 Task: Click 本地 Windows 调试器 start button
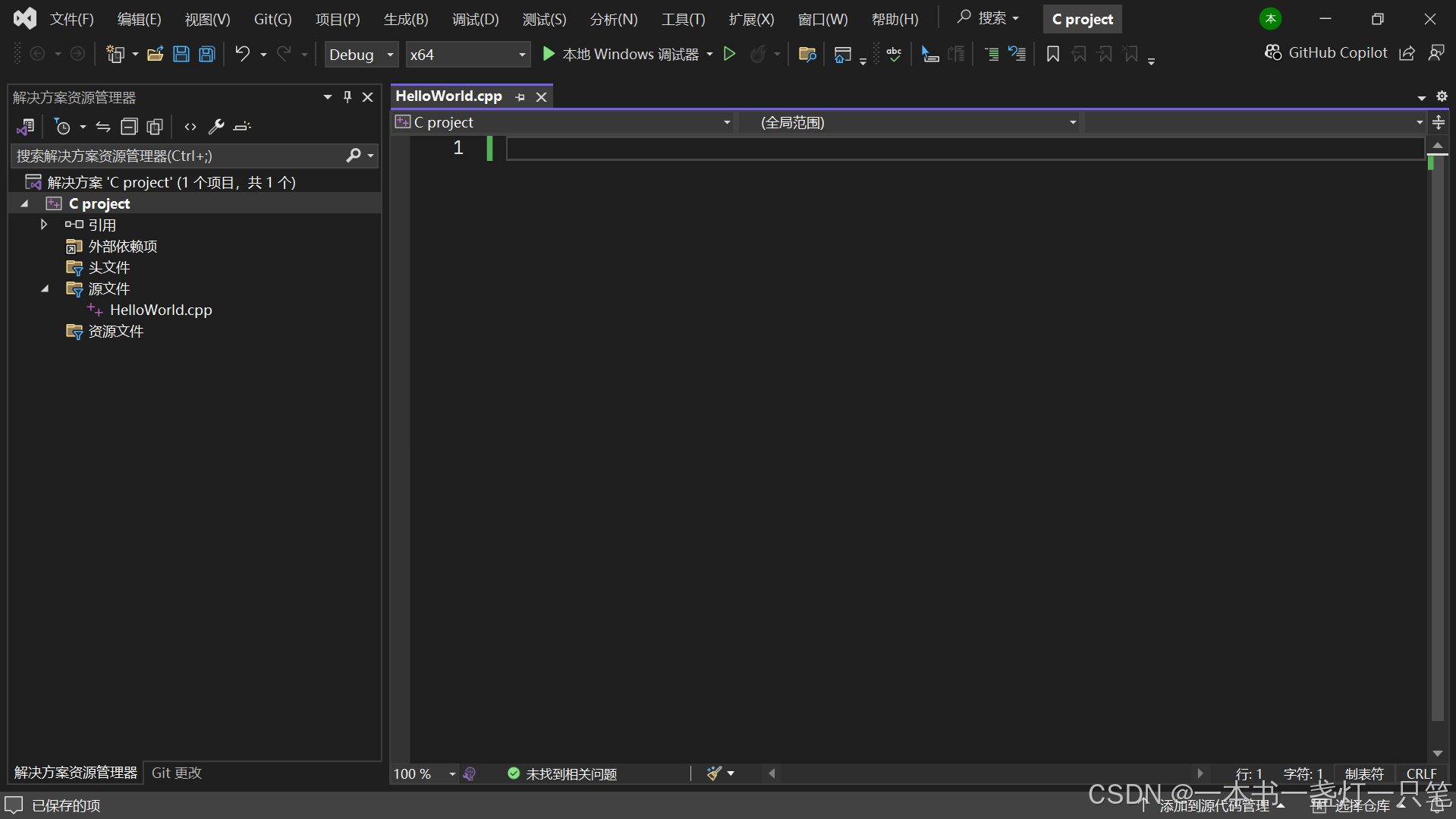coord(620,54)
